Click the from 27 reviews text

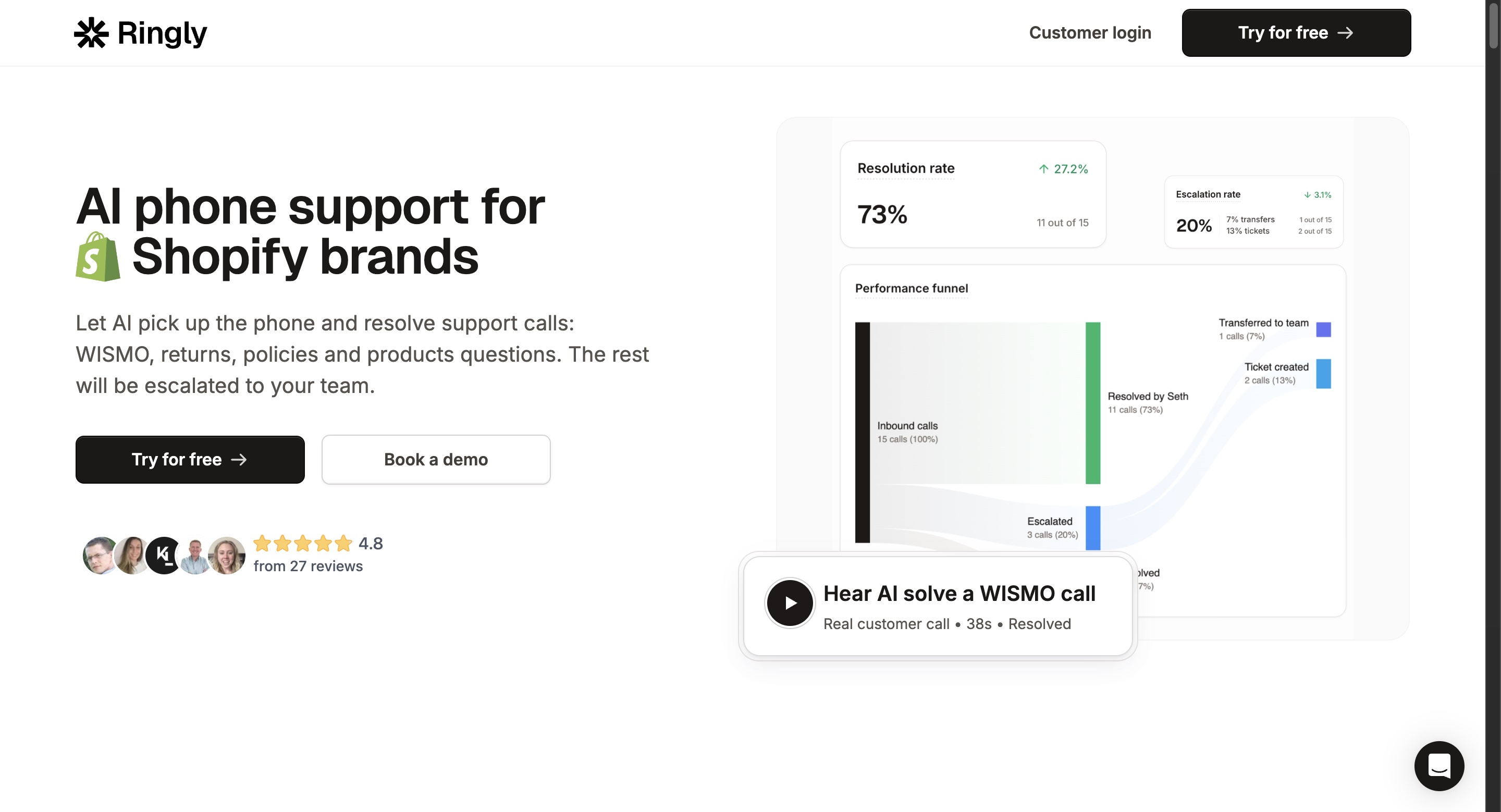click(x=307, y=566)
